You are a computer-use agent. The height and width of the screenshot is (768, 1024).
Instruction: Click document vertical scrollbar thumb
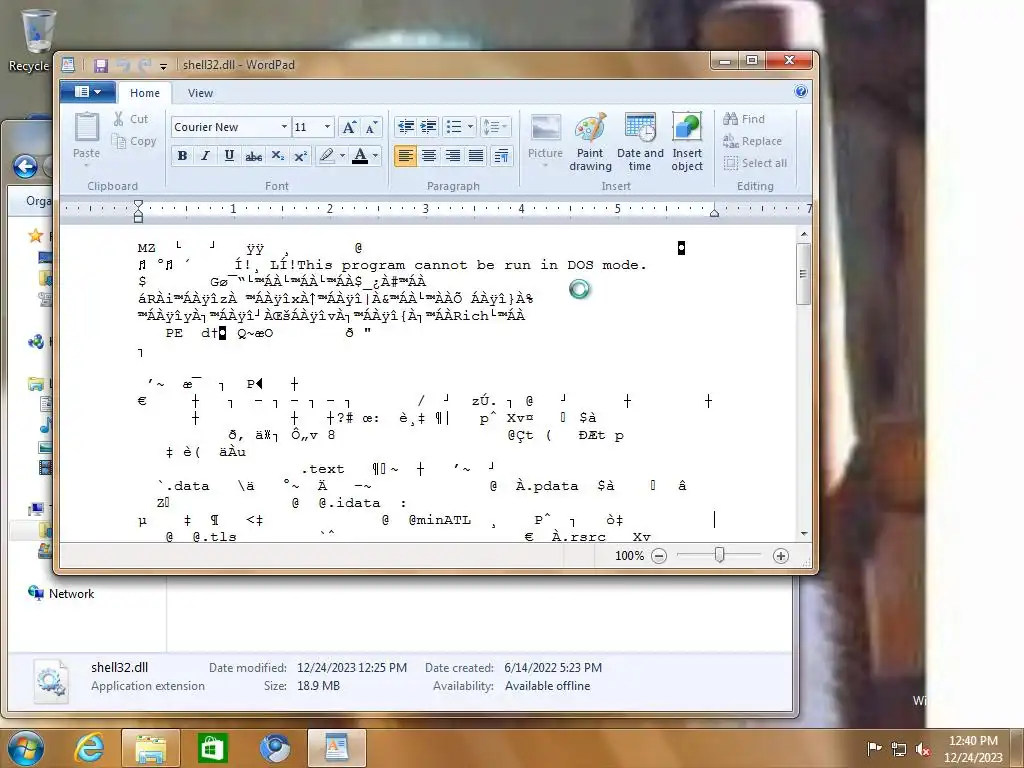[803, 273]
